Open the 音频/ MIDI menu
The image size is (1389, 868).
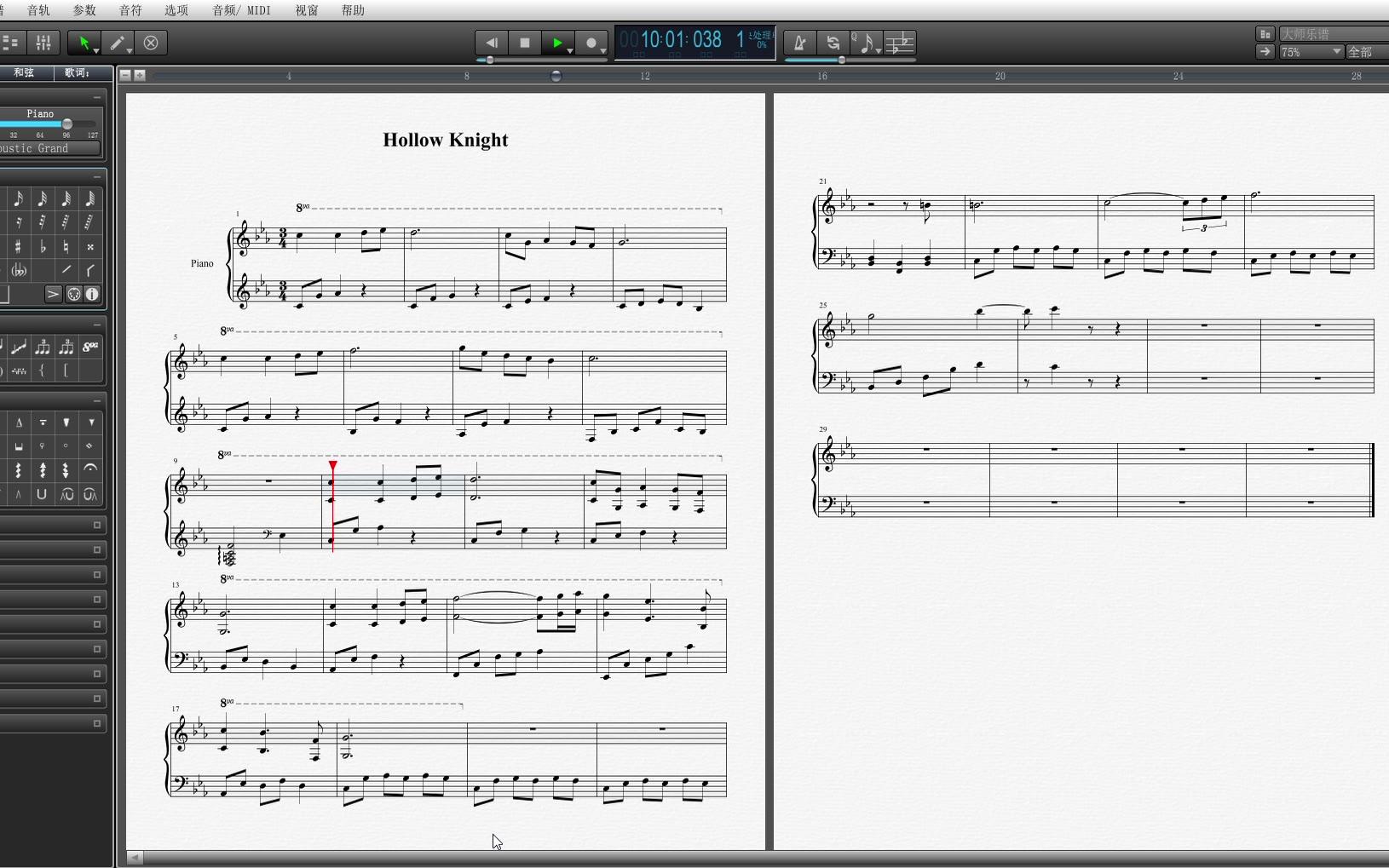coord(241,10)
